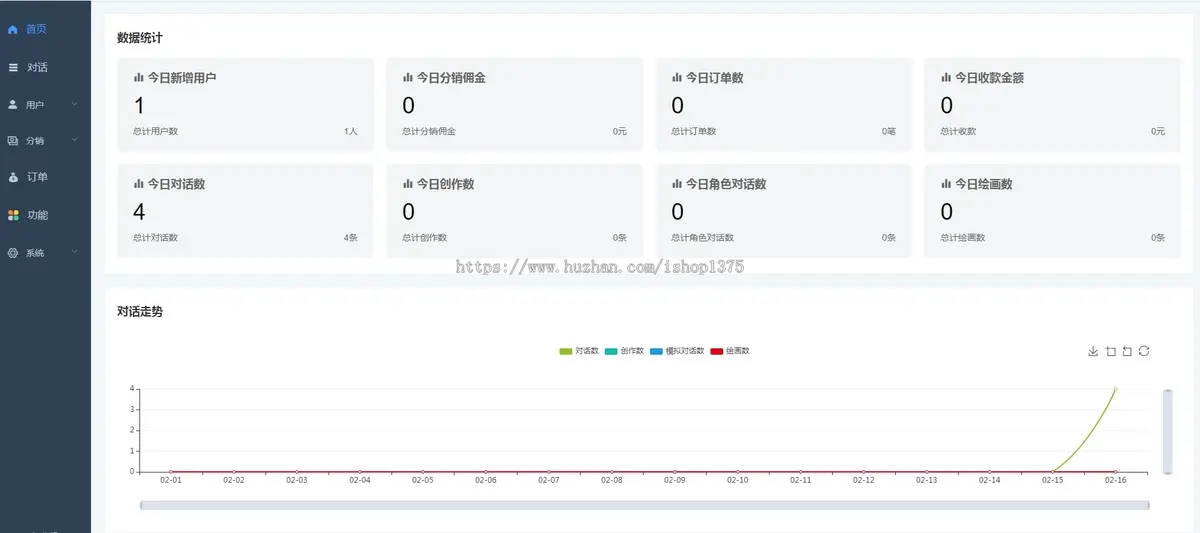This screenshot has height=533, width=1200.
Task: Open the 订单 menu item
Action: (37, 178)
